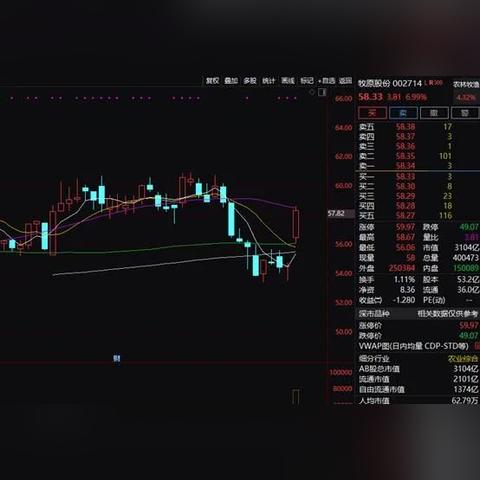480x480 pixels.
Task: Click the 最低 value 56.06
Action: (x=405, y=248)
